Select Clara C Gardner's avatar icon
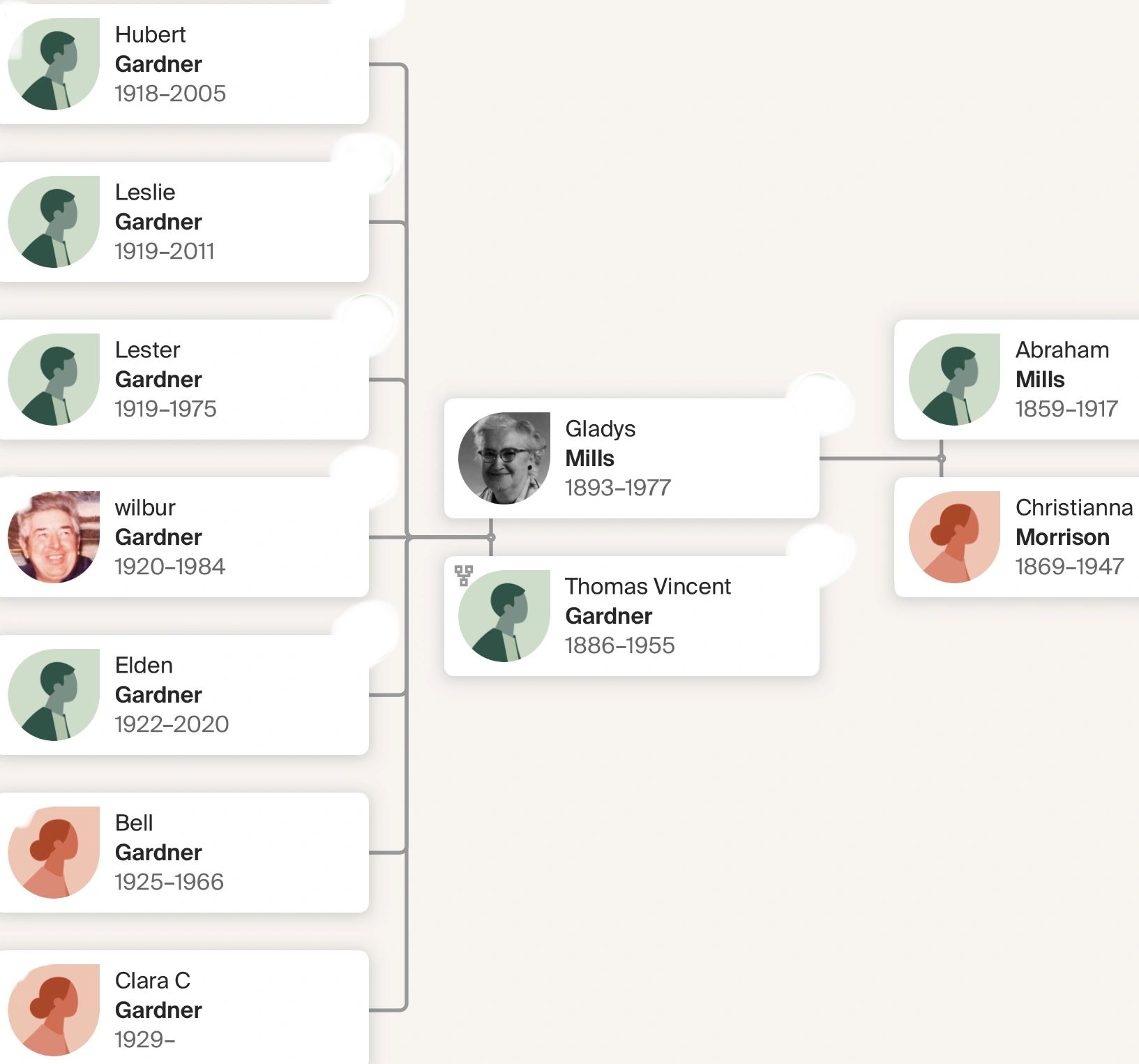Viewport: 1139px width, 1064px height. pos(54,1010)
